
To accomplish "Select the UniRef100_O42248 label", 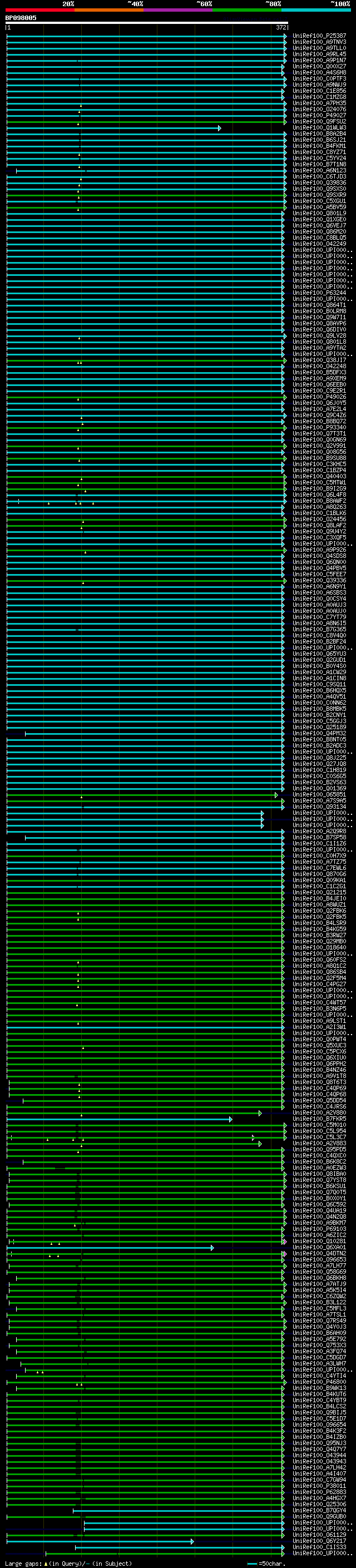I will (319, 367).
